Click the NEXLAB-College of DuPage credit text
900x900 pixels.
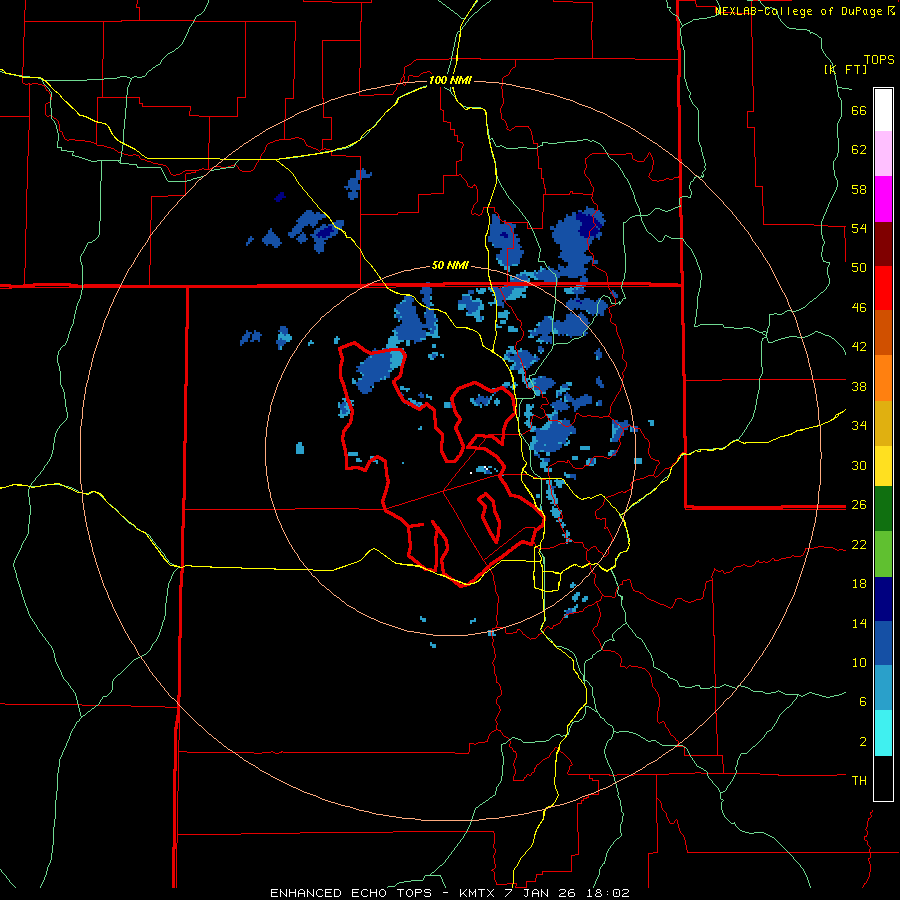[x=798, y=11]
